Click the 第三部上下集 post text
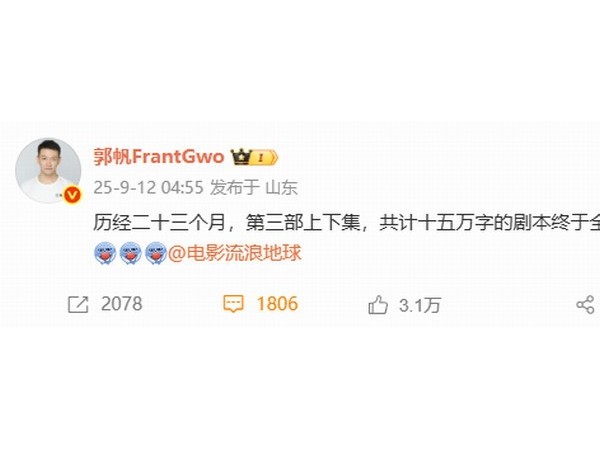Image resolution: width=600 pixels, height=450 pixels. click(303, 223)
